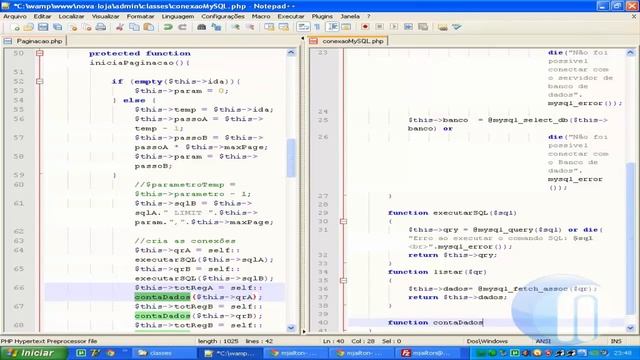Viewport: 640px width, 360px height.
Task: Click the Stop Recording macro icon
Action: (x=379, y=27)
